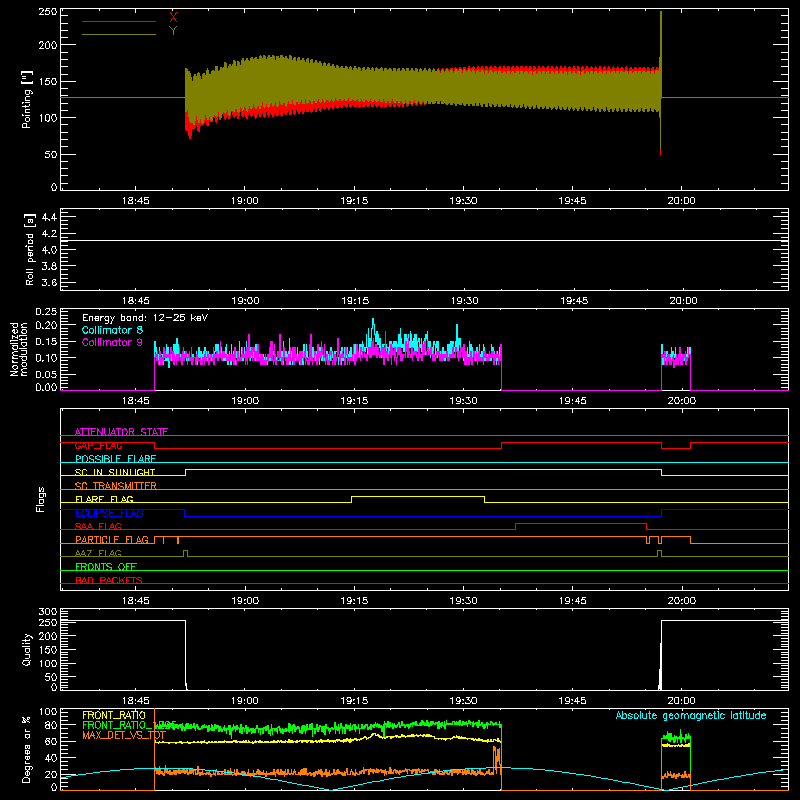Click 20:00 tick under the Pointing plot
Screen dimensions: 800x800
pyautogui.click(x=682, y=201)
